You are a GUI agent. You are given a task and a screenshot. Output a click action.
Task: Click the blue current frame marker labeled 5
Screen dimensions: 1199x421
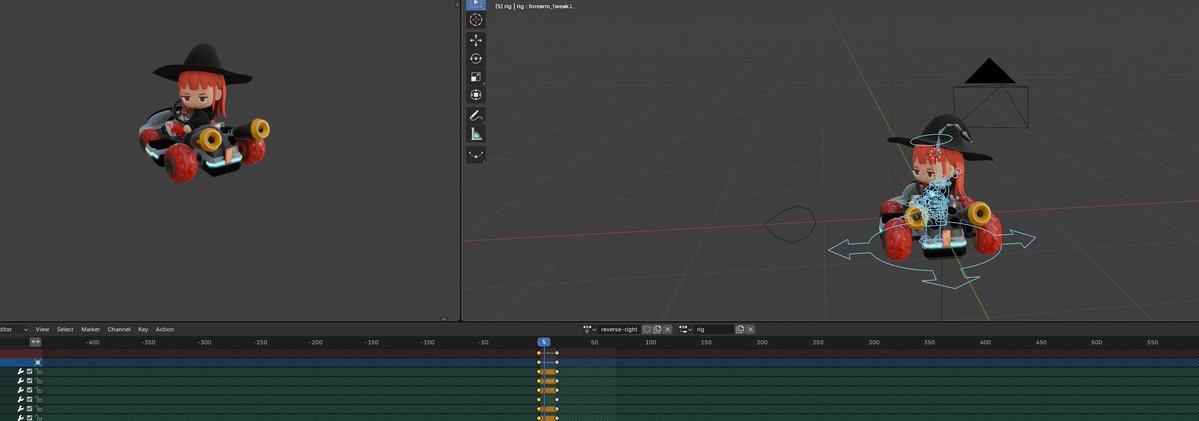point(544,342)
